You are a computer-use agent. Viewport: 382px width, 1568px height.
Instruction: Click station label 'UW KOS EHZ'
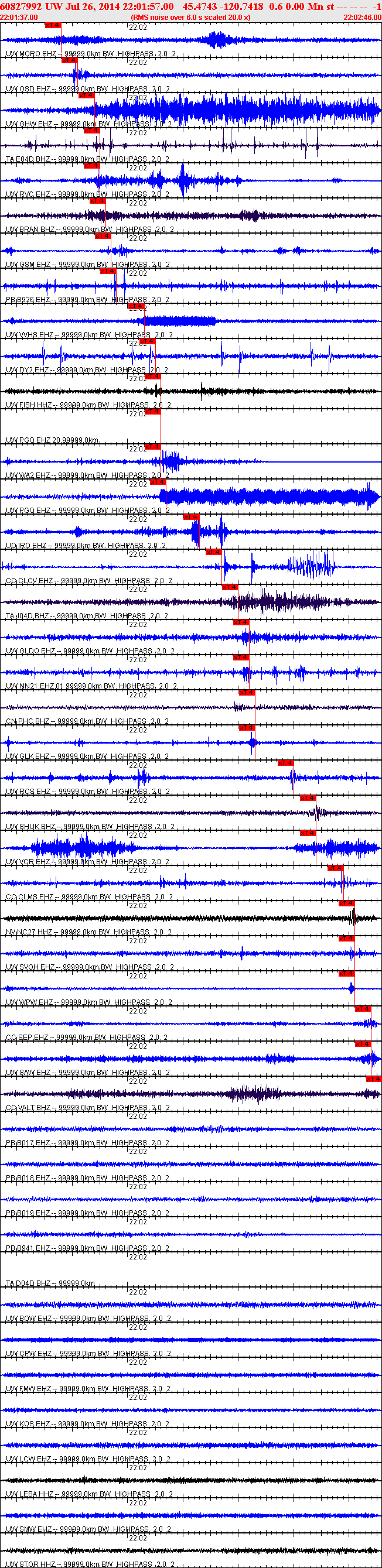(x=29, y=1425)
